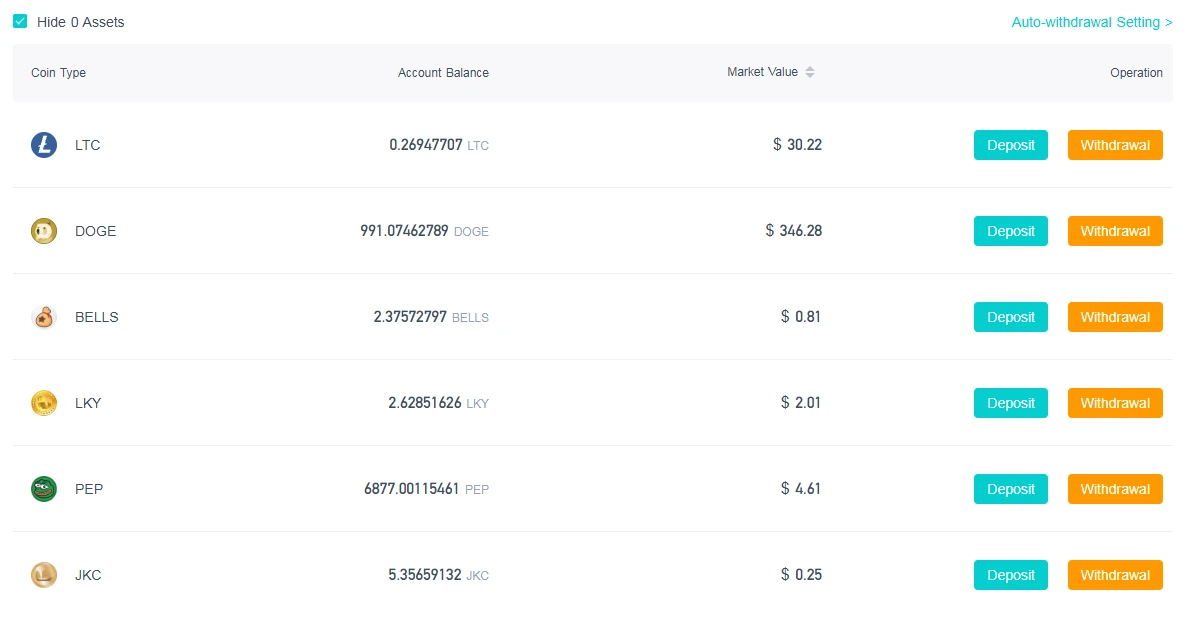Withdraw the DOGE balance
Image resolution: width=1184 pixels, height=625 pixels.
[x=1115, y=231]
